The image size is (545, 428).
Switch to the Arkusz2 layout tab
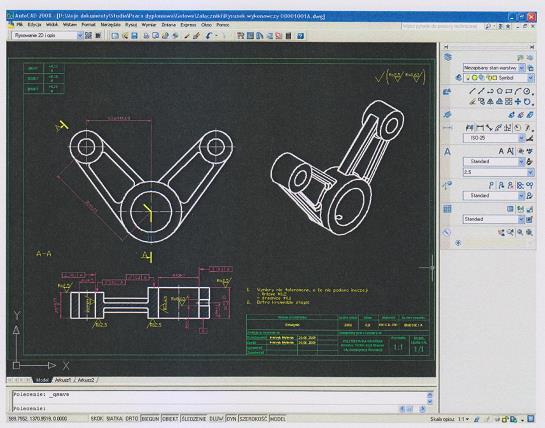pyautogui.click(x=86, y=380)
